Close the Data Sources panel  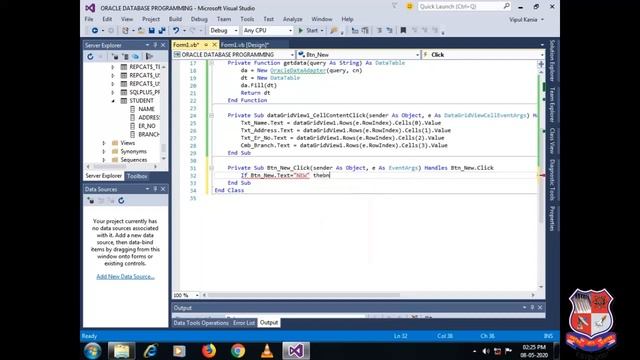[x=163, y=189]
